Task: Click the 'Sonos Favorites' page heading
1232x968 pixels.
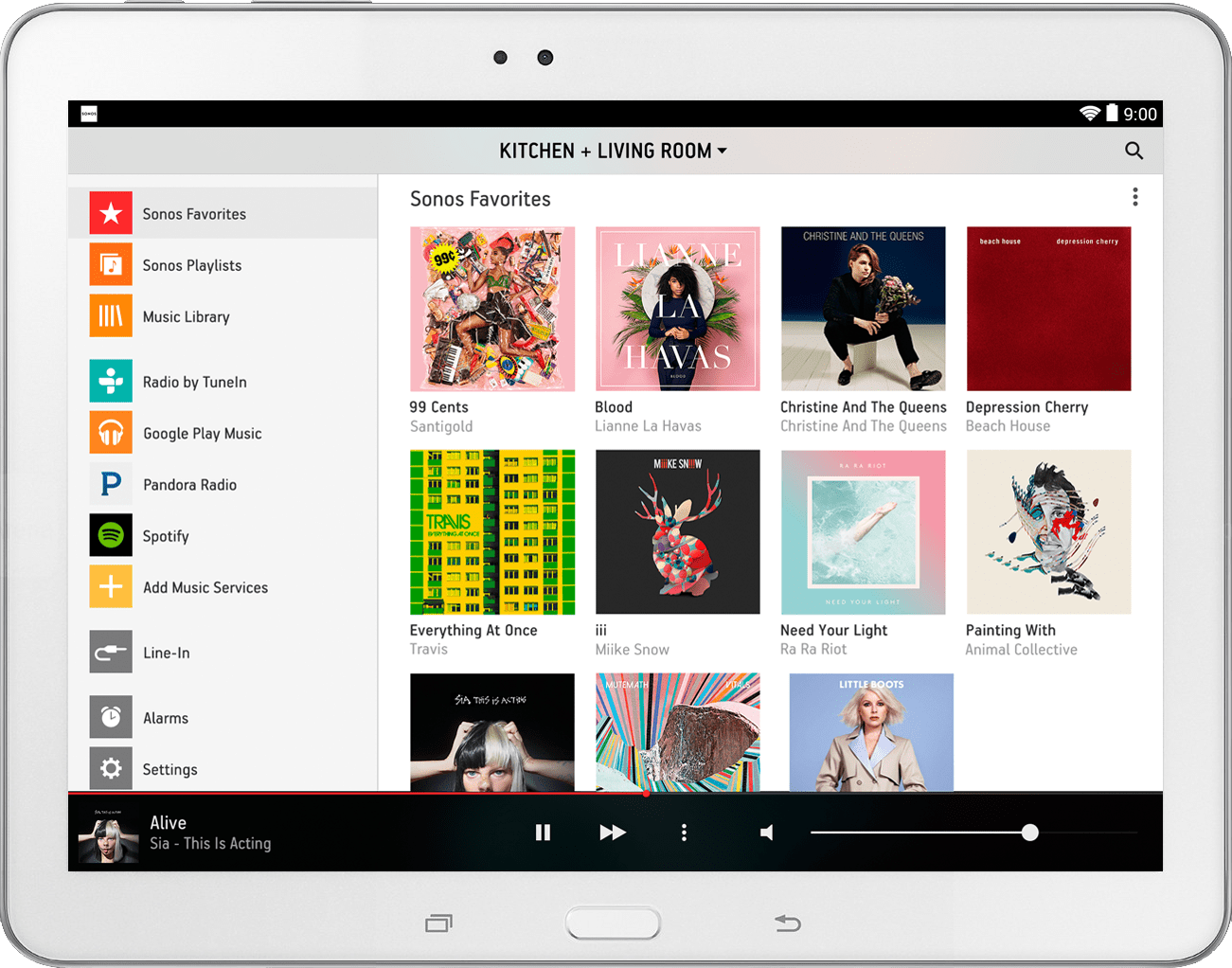Action: pyautogui.click(x=480, y=199)
